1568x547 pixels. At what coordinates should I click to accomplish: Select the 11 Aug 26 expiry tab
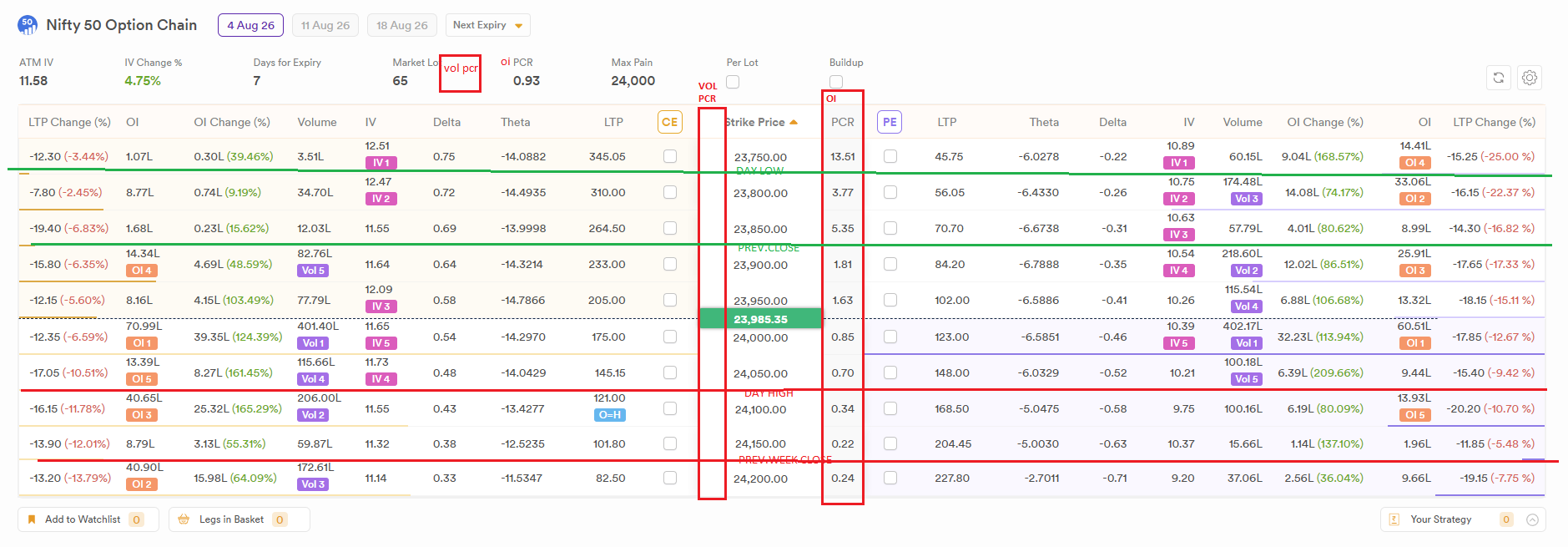[x=325, y=25]
